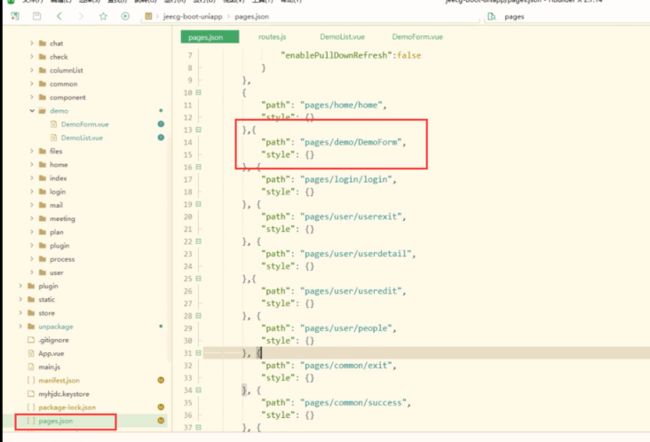Select the home folder row
650x442 pixels.
pos(87,165)
